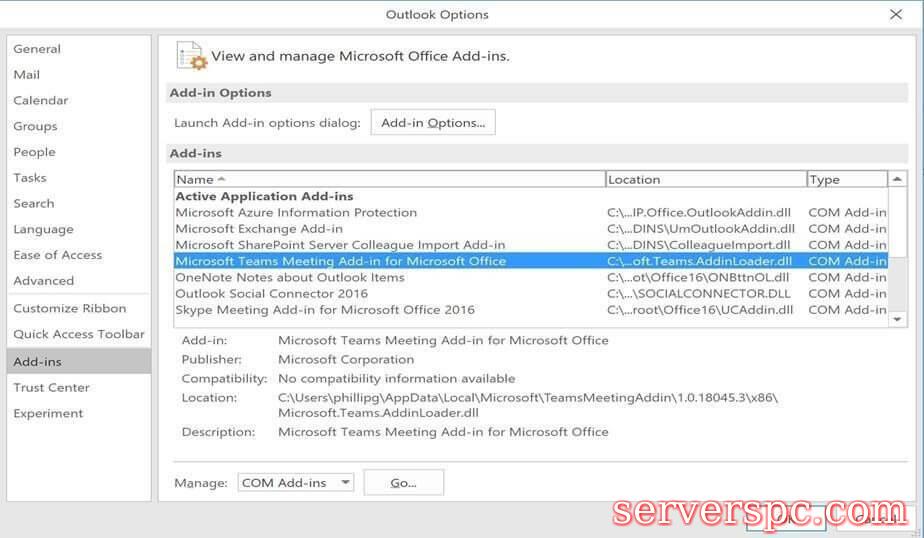Screen dimensions: 924x538
Task: Close the Outlook Options dialog
Action: coord(895,14)
